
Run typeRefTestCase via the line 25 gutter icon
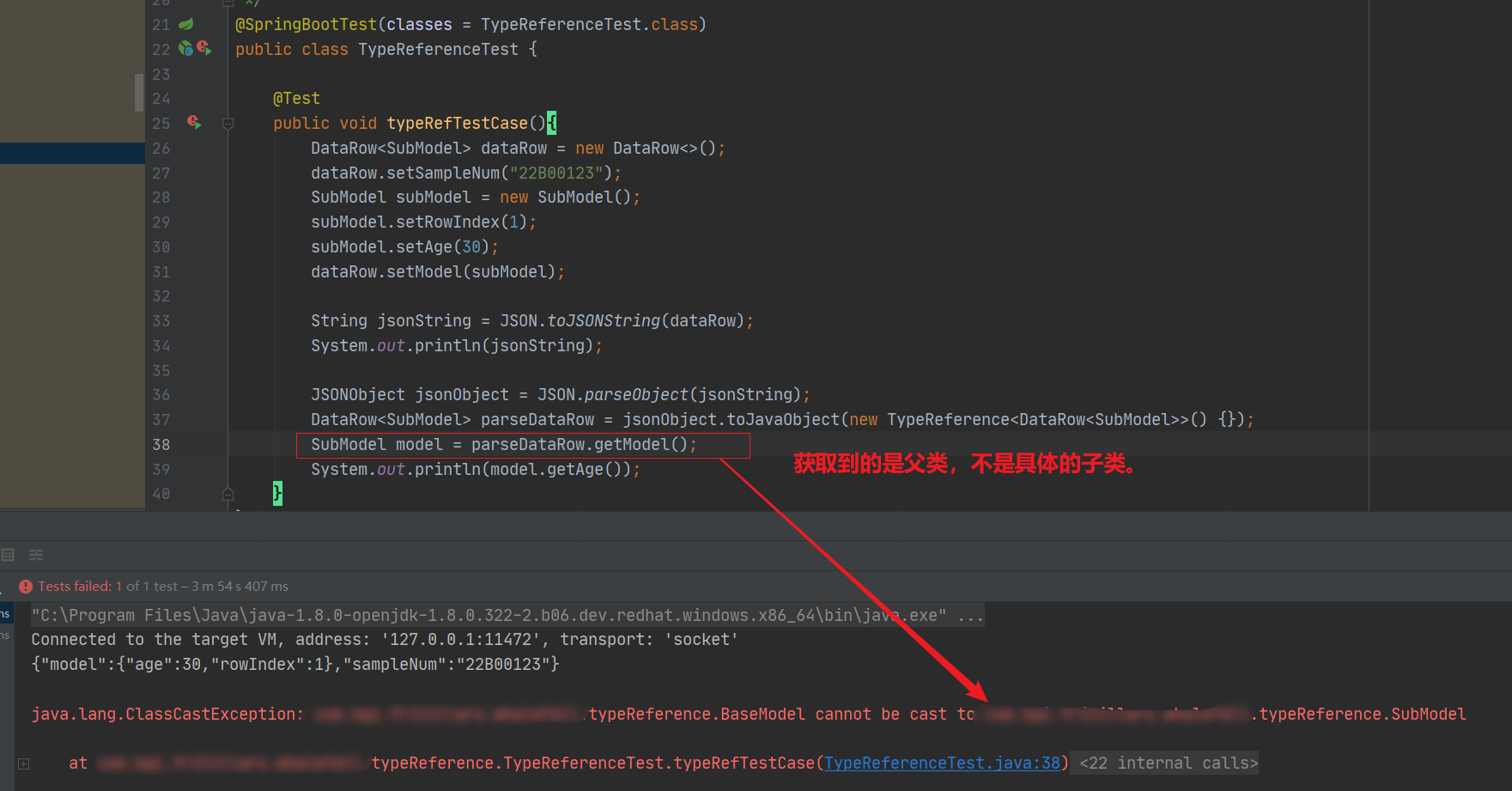(194, 123)
